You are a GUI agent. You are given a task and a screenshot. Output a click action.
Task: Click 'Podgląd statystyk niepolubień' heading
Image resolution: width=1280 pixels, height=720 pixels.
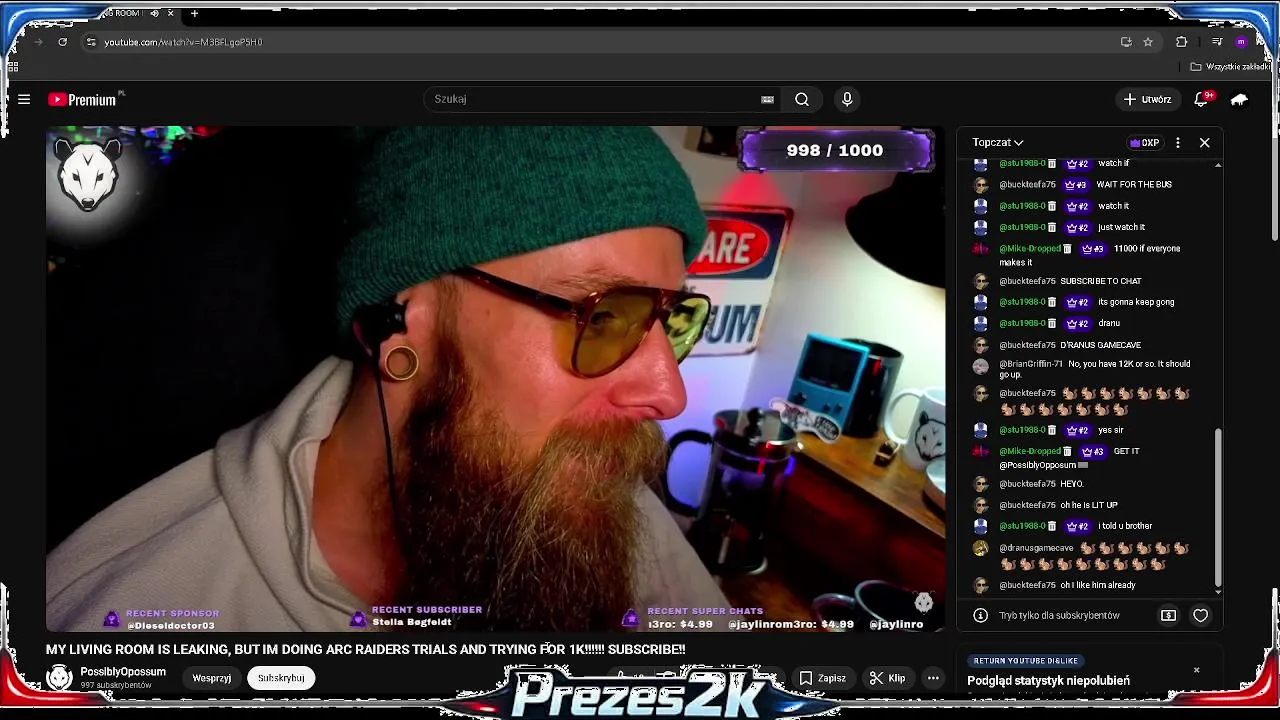click(x=1048, y=681)
